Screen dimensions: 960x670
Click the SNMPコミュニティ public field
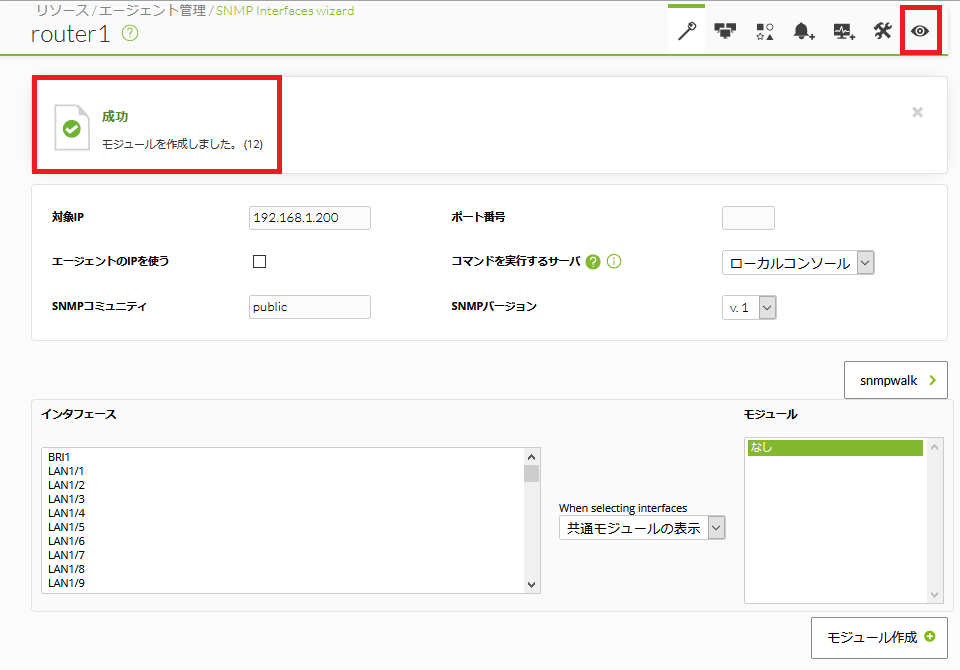(310, 307)
